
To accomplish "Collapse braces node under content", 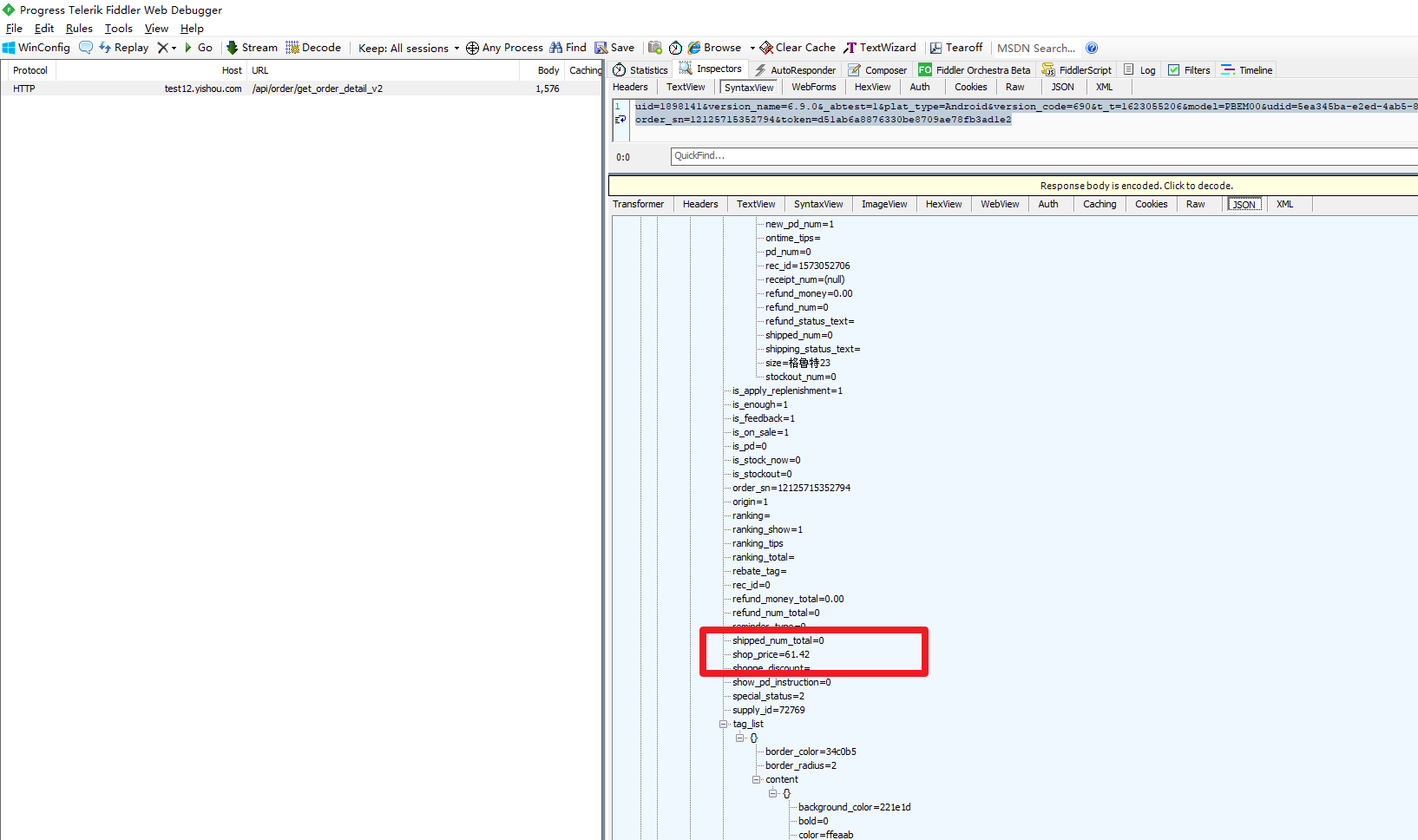I will pyautogui.click(x=772, y=793).
